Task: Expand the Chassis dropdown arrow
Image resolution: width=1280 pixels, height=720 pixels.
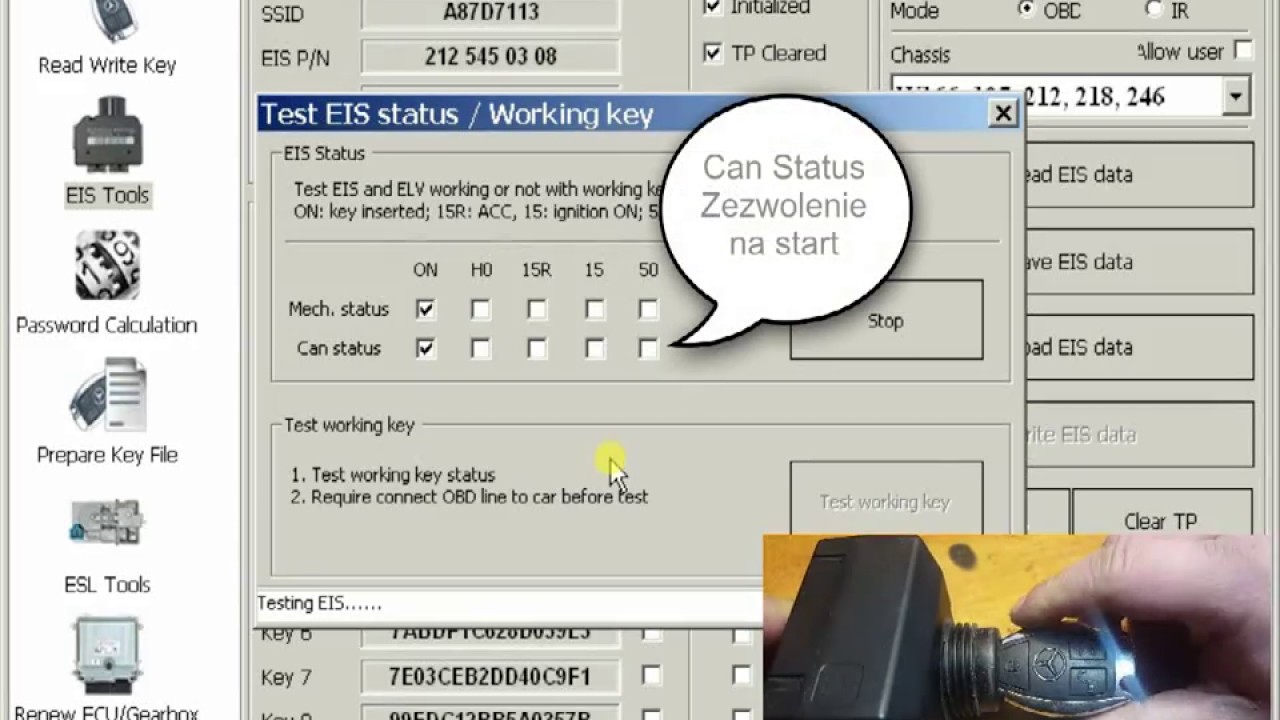Action: click(x=1236, y=97)
